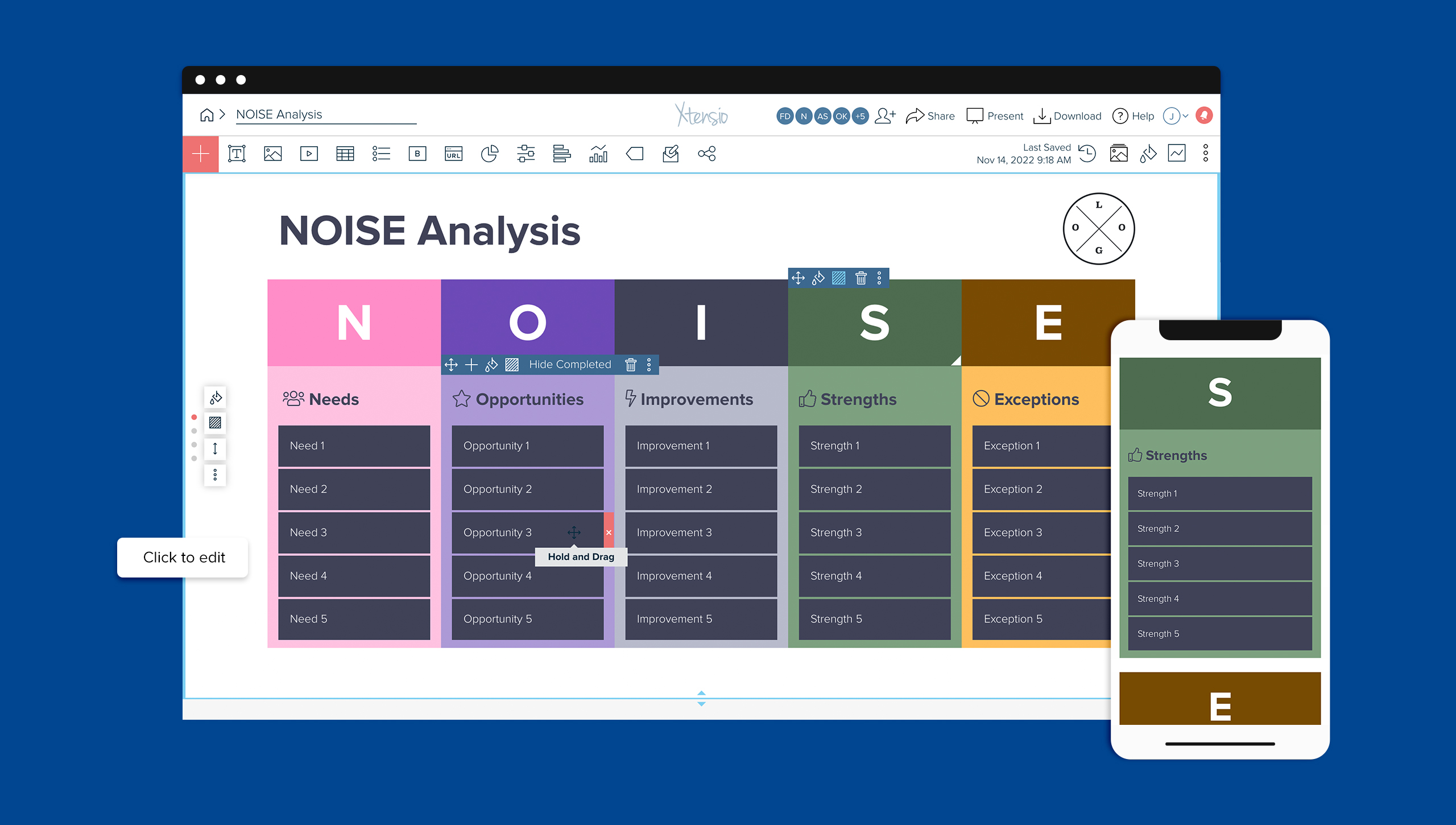Open the S module more options dots

pyautogui.click(x=879, y=278)
